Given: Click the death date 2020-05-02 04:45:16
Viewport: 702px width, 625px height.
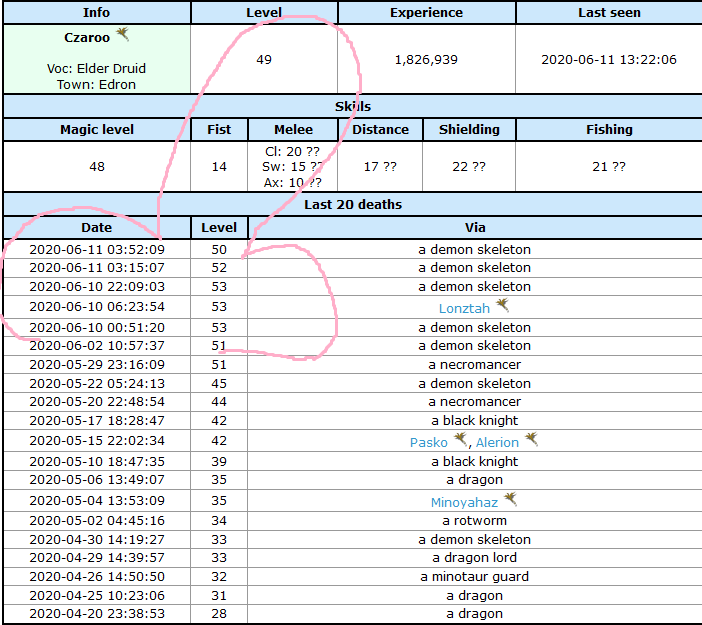Looking at the screenshot, I should click(x=97, y=520).
